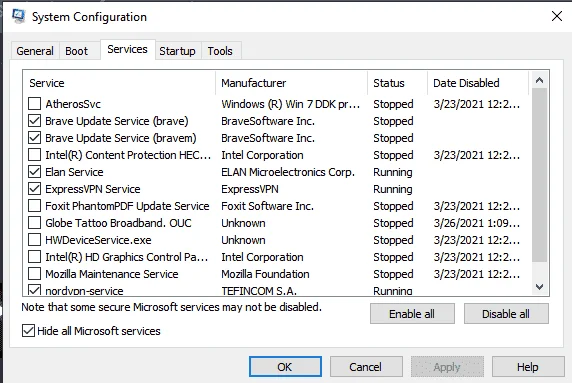572x383 pixels.
Task: Click the Enable all button
Action: point(412,314)
